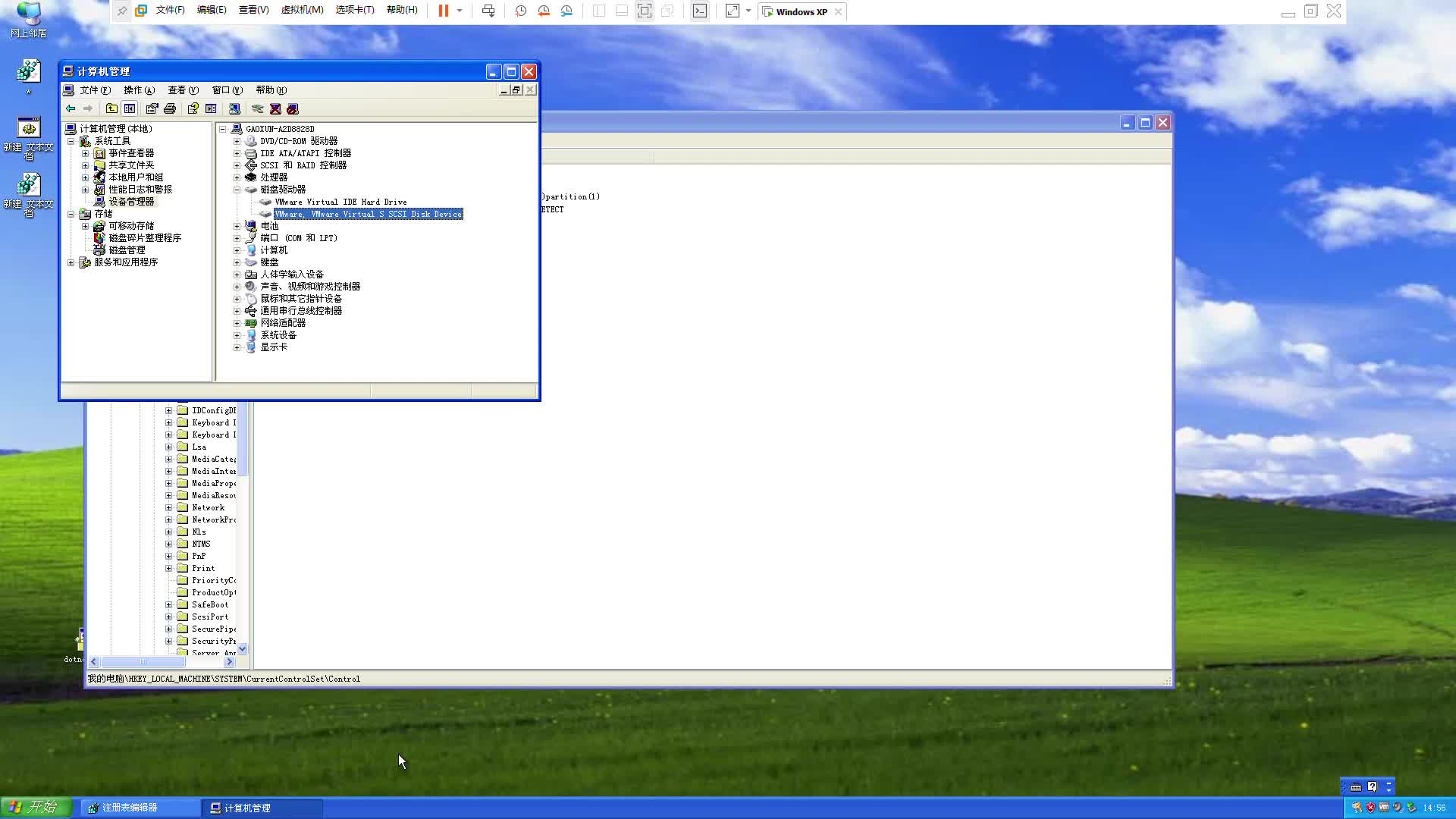This screenshot has height=819, width=1456.
Task: Select 磁盘管理 in left tree
Action: click(x=127, y=250)
